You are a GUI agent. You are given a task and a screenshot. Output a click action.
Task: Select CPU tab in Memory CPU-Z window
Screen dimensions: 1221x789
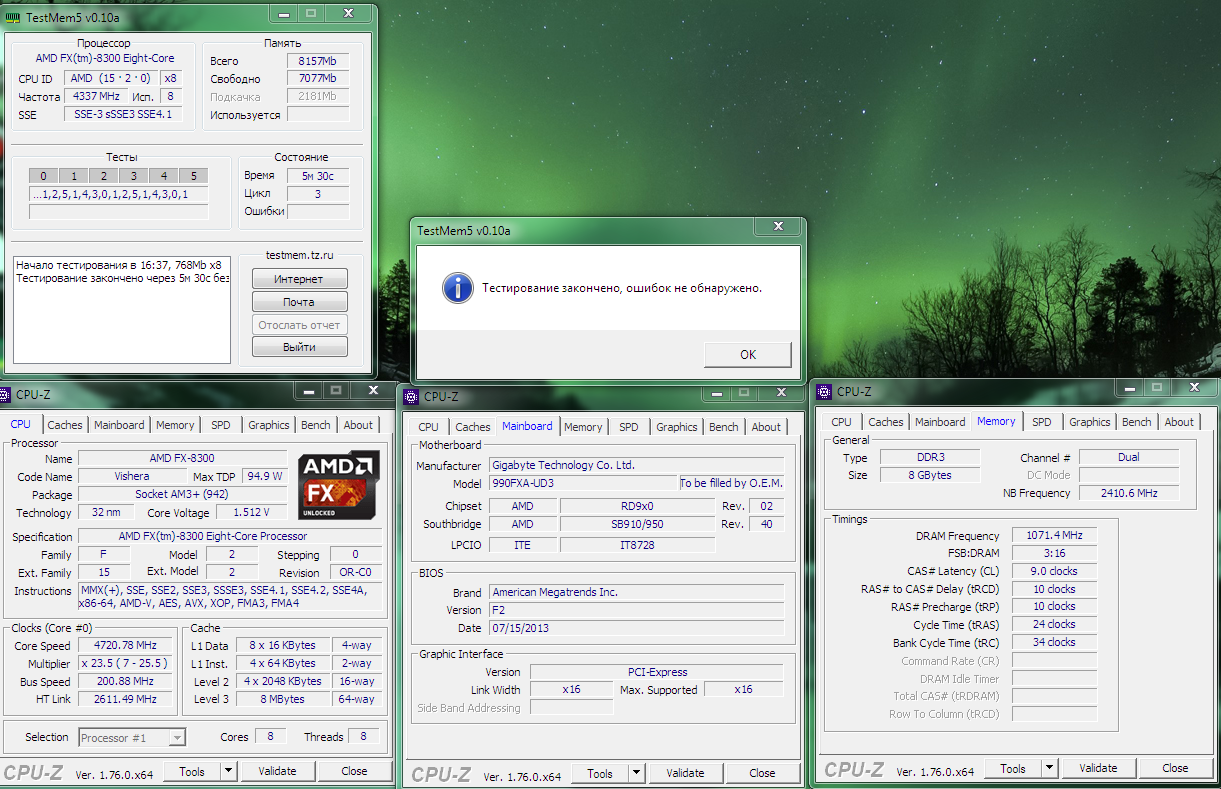pos(842,422)
